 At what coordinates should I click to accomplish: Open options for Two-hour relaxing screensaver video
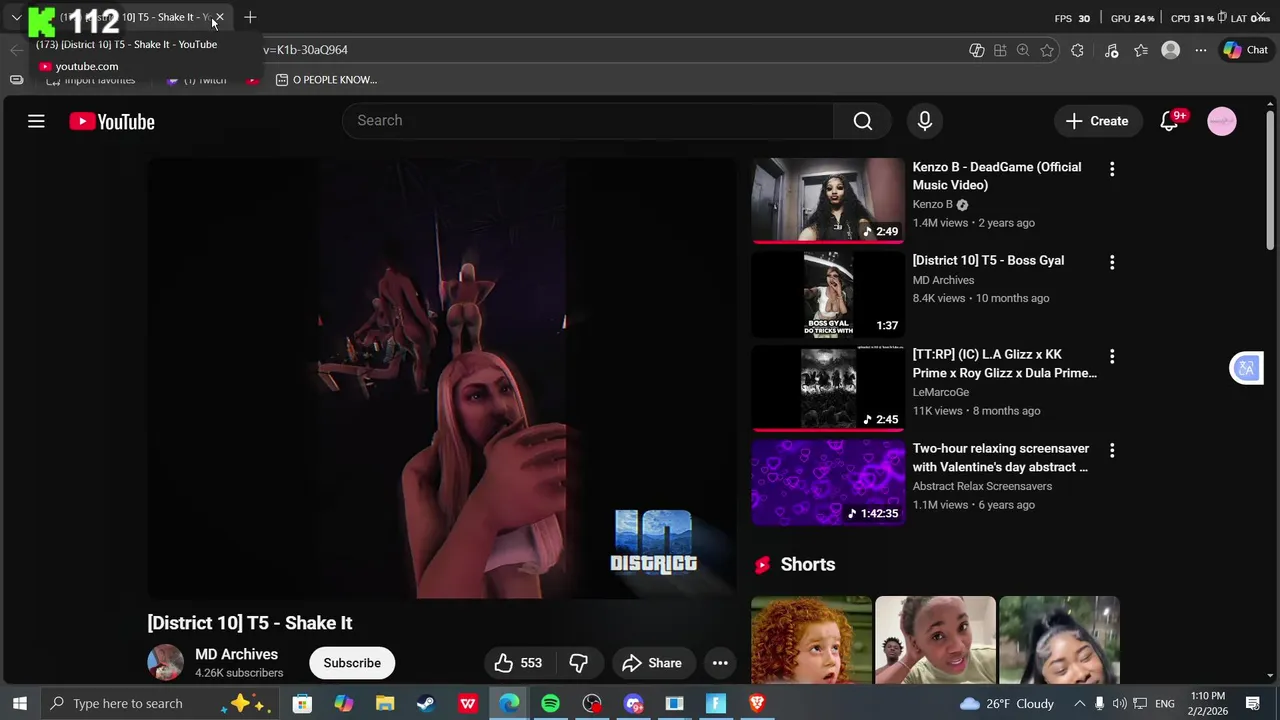point(1112,450)
